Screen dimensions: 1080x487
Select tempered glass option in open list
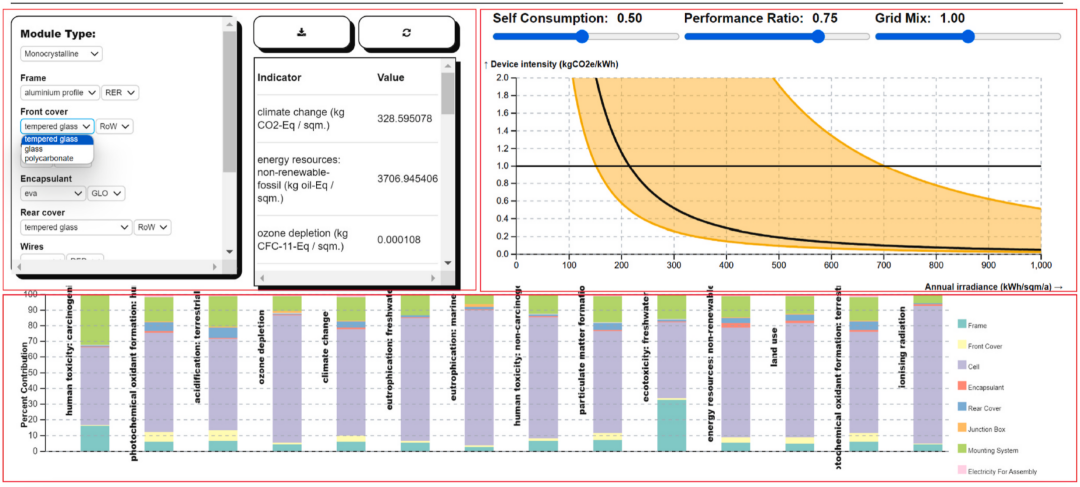click(49, 139)
